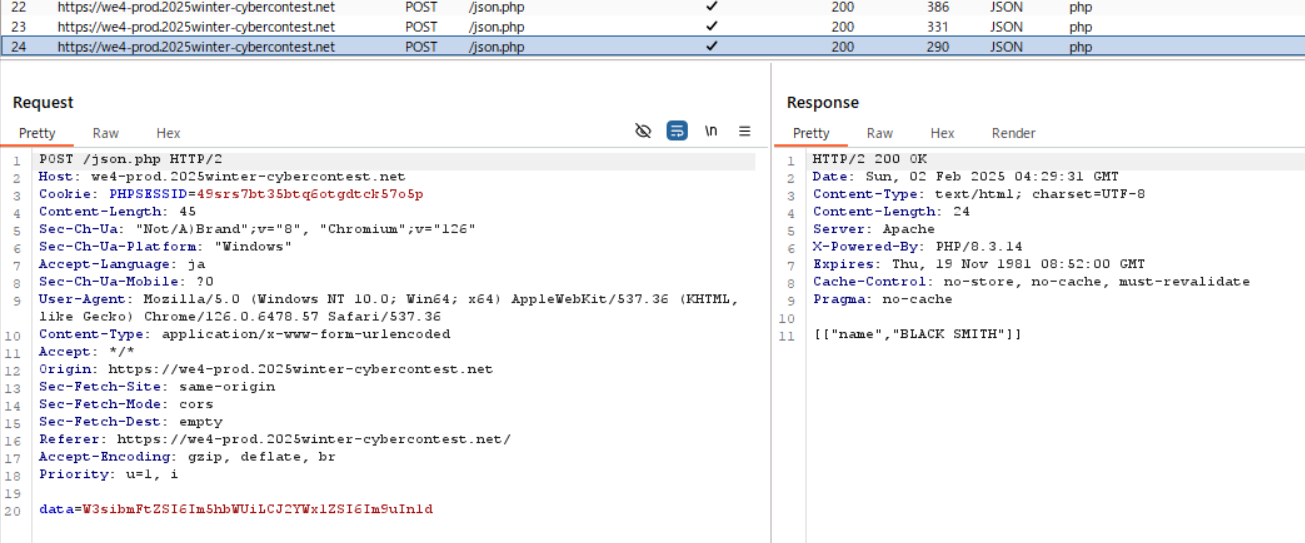Click the Sec-Fetch-Dest: empty header

coord(131,422)
